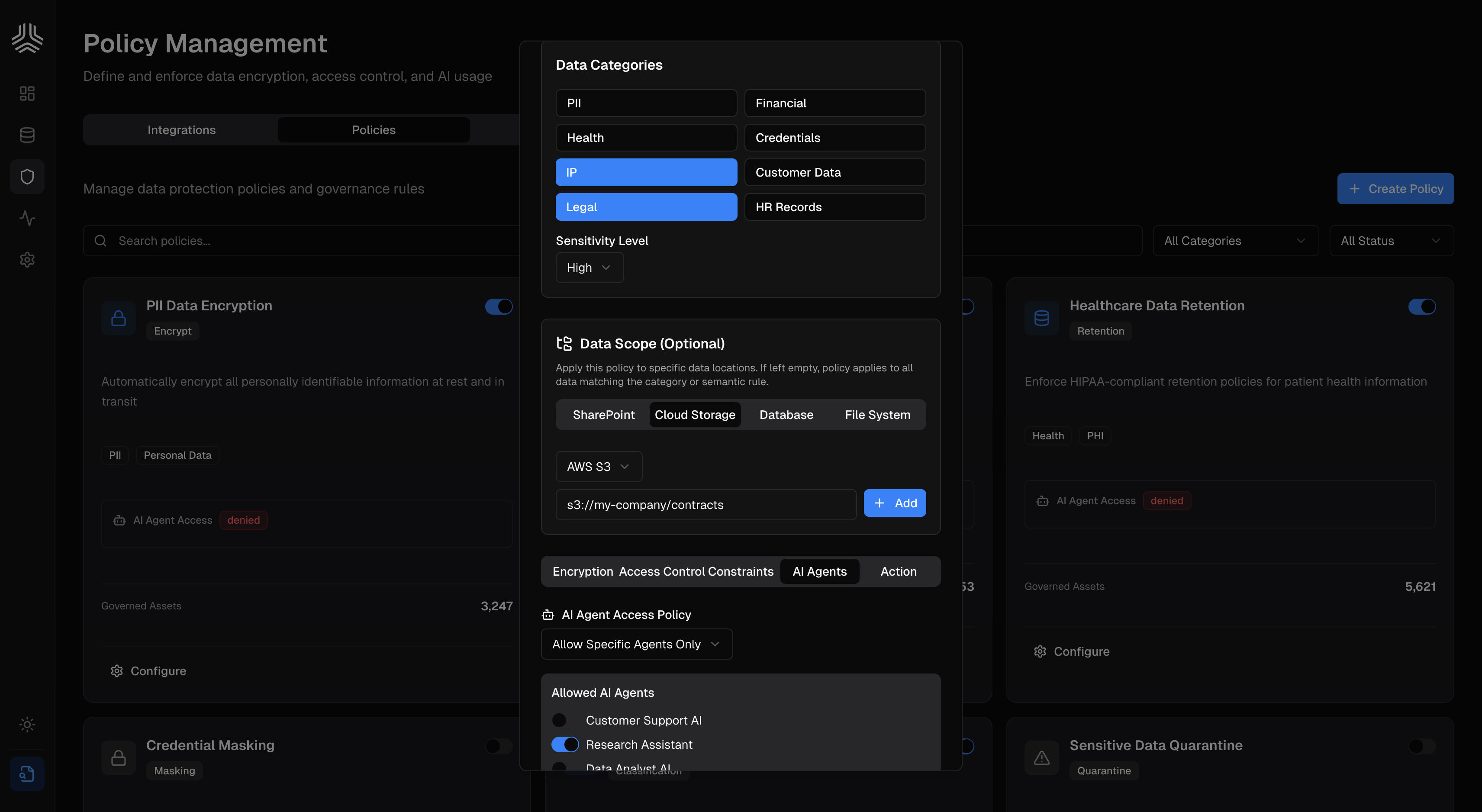Enable Customer Support AI agent
Viewport: 1482px width, 812px height.
pos(565,720)
